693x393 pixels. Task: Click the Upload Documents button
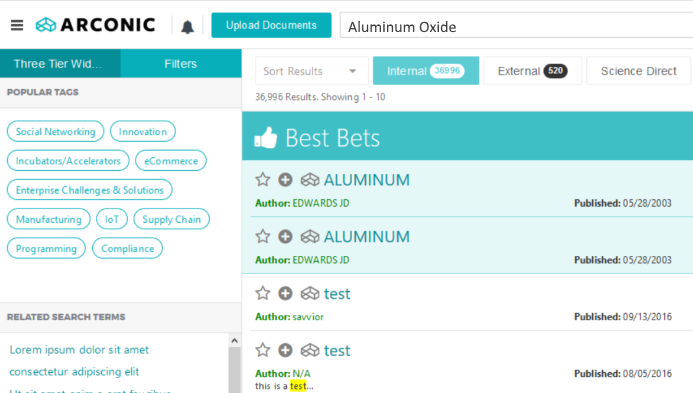click(271, 25)
